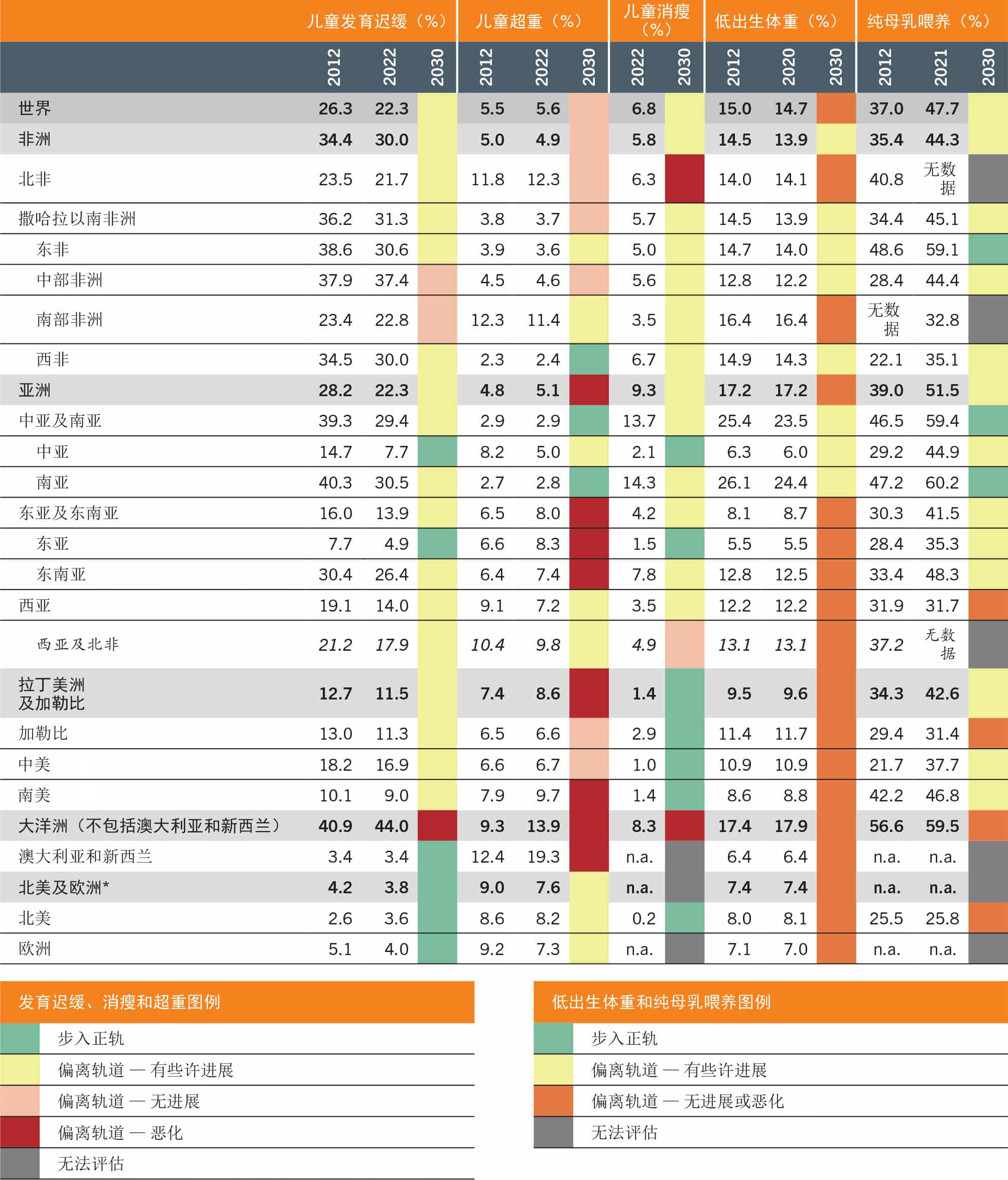
Task: Click the green 步入正轨 swatch in left legend
Action: (20, 1038)
